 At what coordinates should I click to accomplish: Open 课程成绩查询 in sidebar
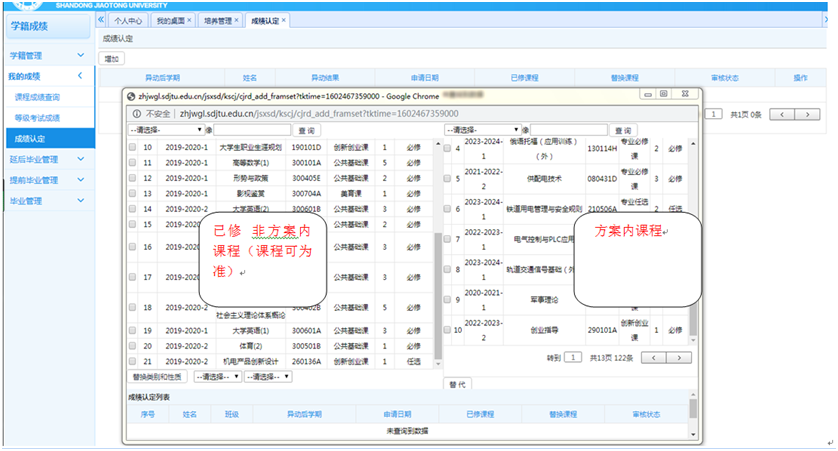pos(37,97)
